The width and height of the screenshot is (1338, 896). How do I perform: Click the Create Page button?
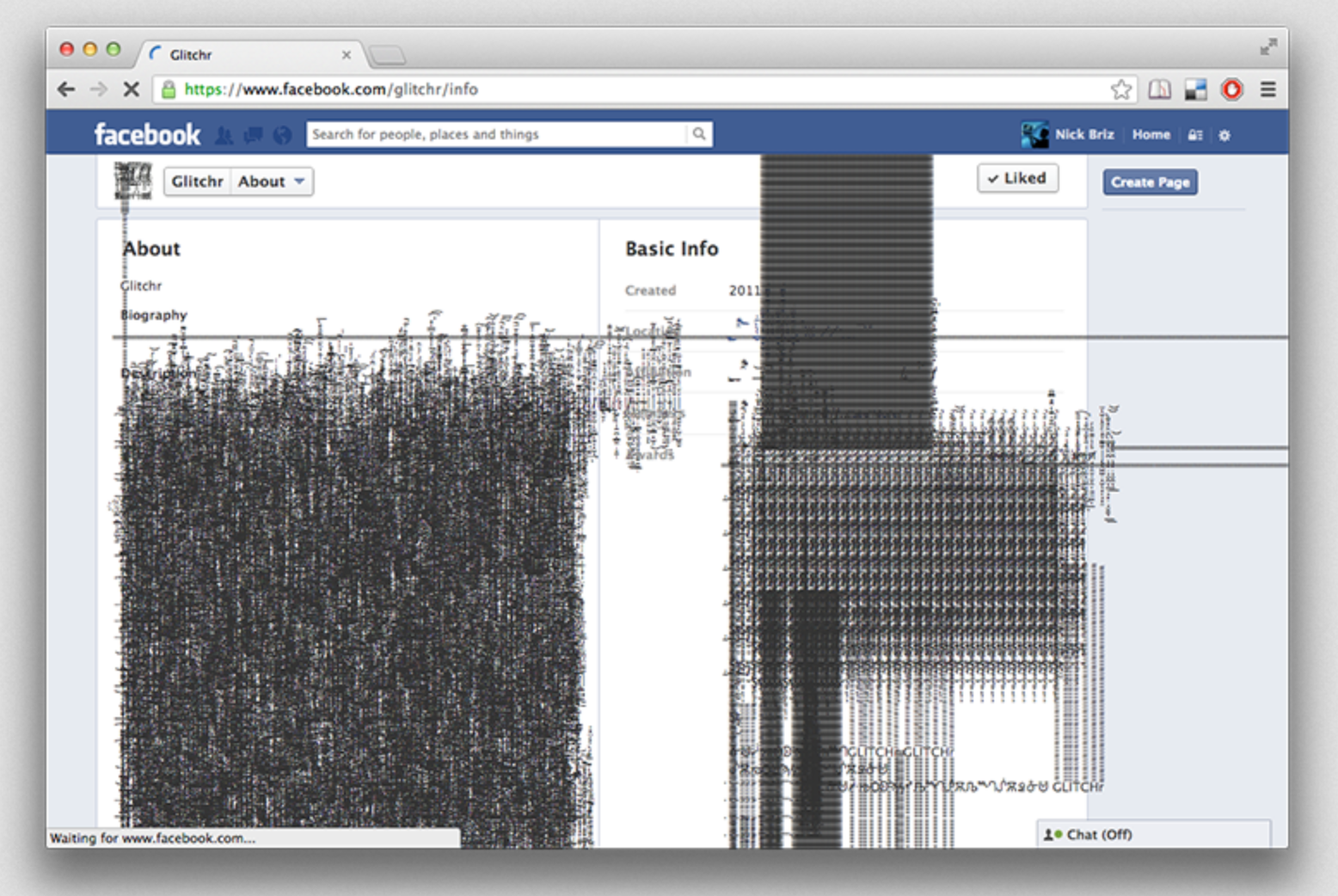(1150, 182)
